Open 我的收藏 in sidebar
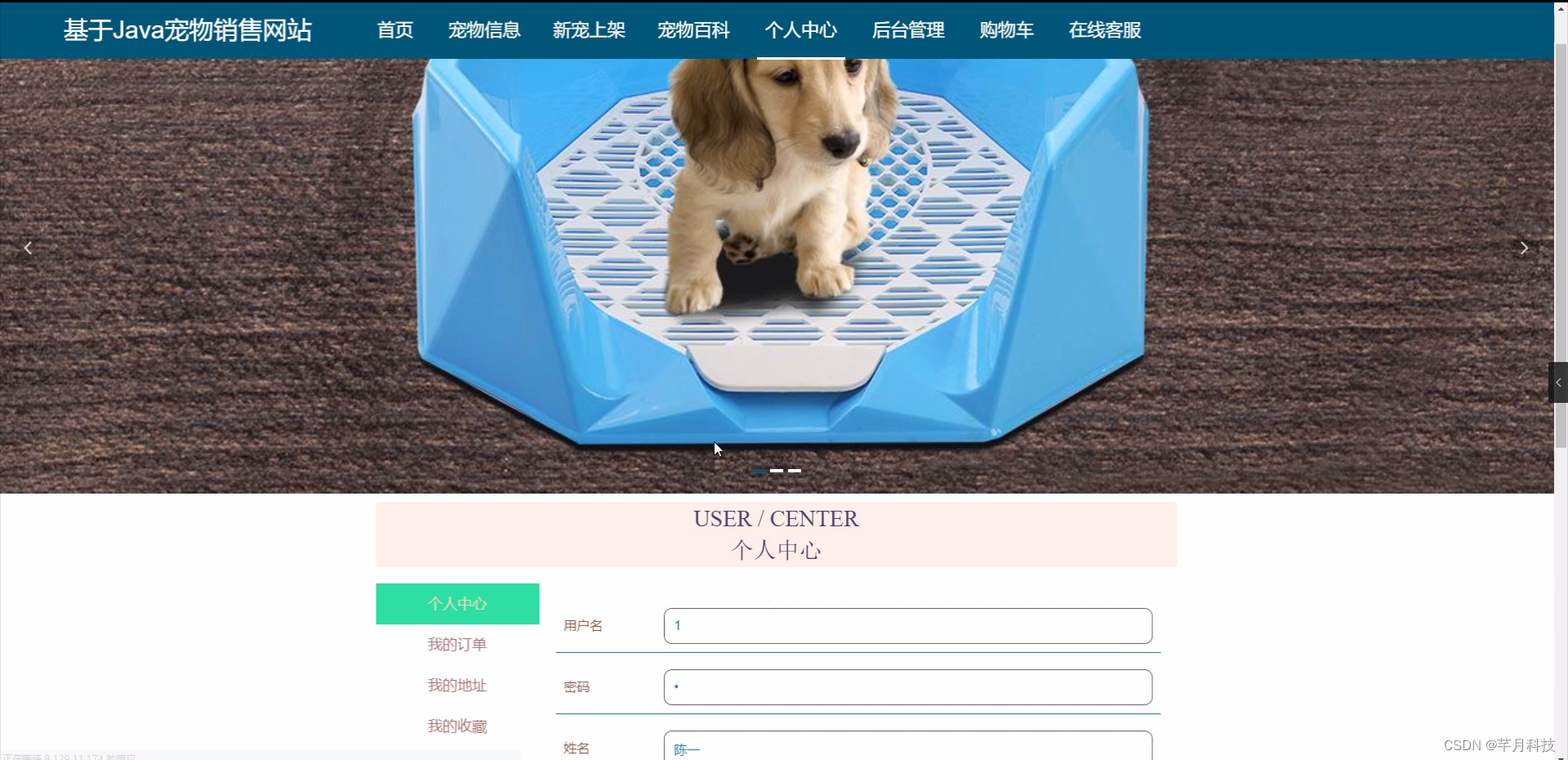Screen dimensions: 1568x760 (457, 726)
